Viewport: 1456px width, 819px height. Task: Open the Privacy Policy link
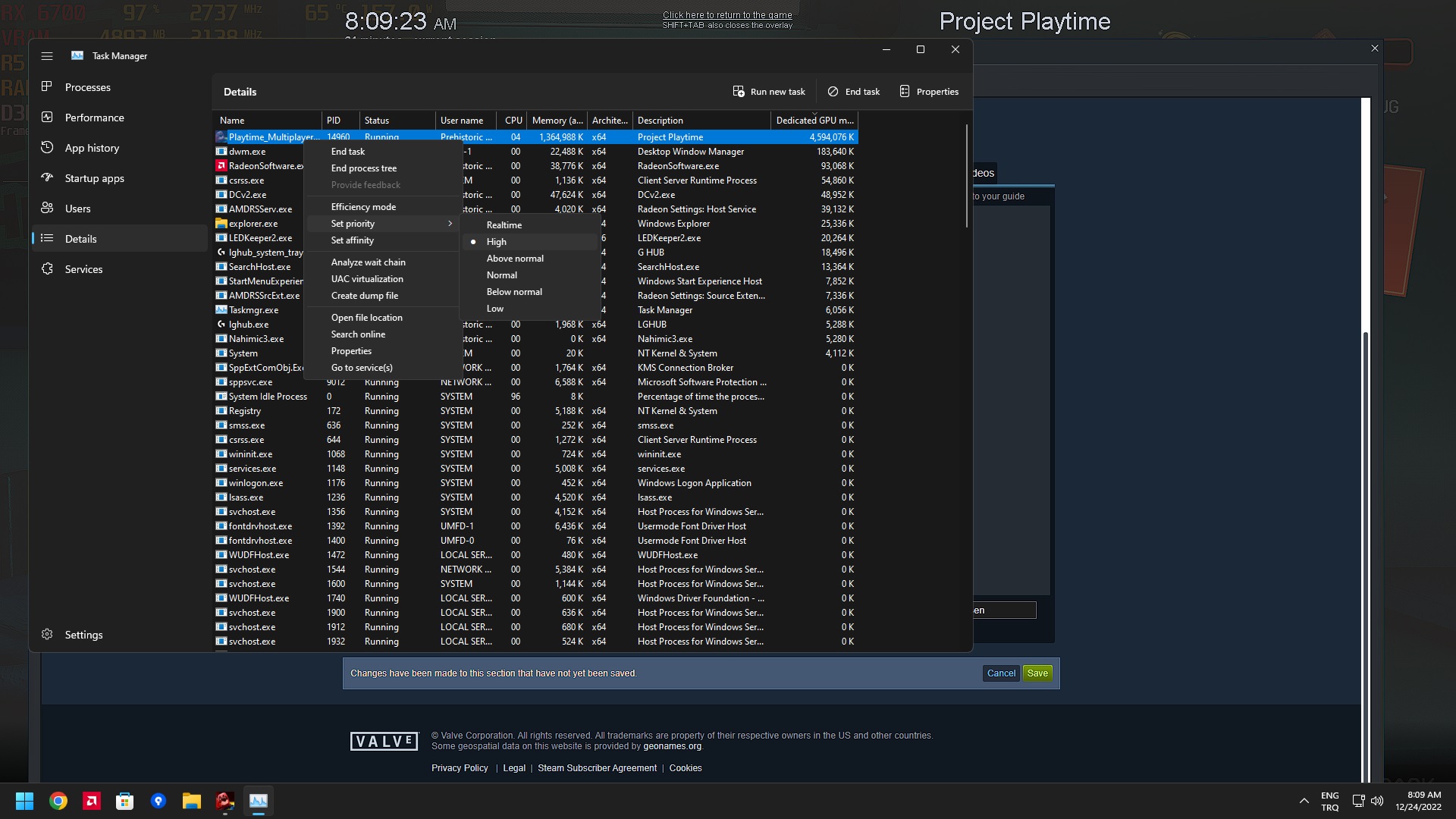coord(460,767)
